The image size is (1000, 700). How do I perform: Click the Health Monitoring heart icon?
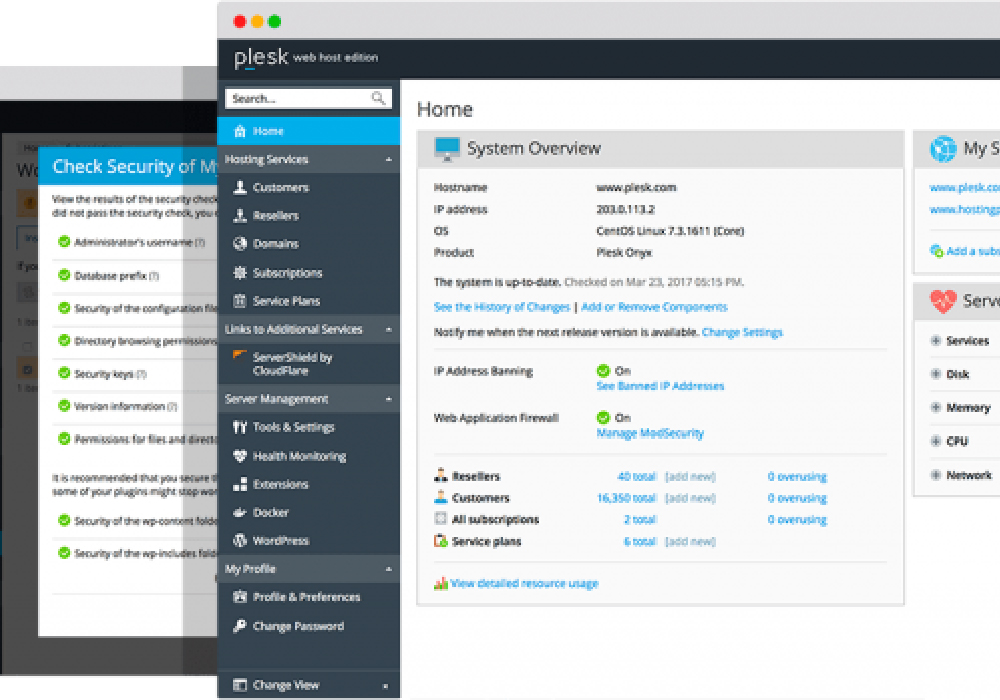[x=240, y=457]
